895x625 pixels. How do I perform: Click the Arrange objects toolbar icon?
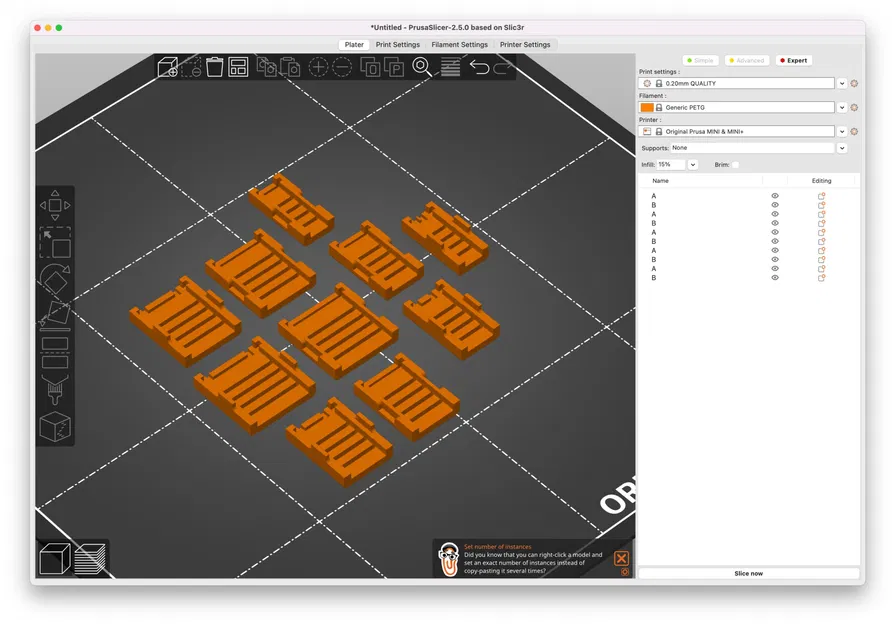(238, 67)
